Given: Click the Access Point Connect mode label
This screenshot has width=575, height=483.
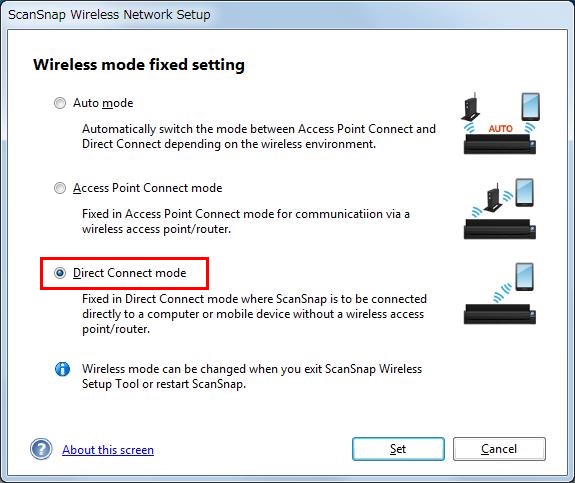Looking at the screenshot, I should [147, 188].
